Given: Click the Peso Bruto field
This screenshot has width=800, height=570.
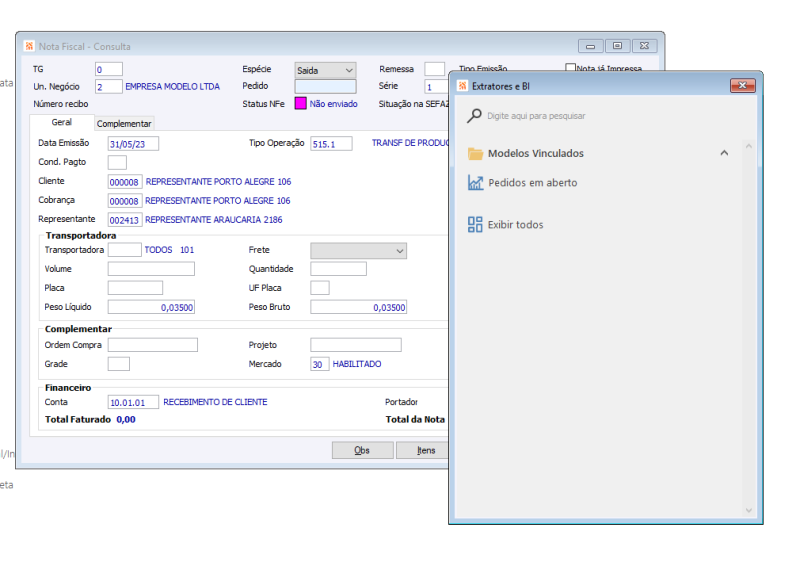Looking at the screenshot, I should [x=358, y=307].
